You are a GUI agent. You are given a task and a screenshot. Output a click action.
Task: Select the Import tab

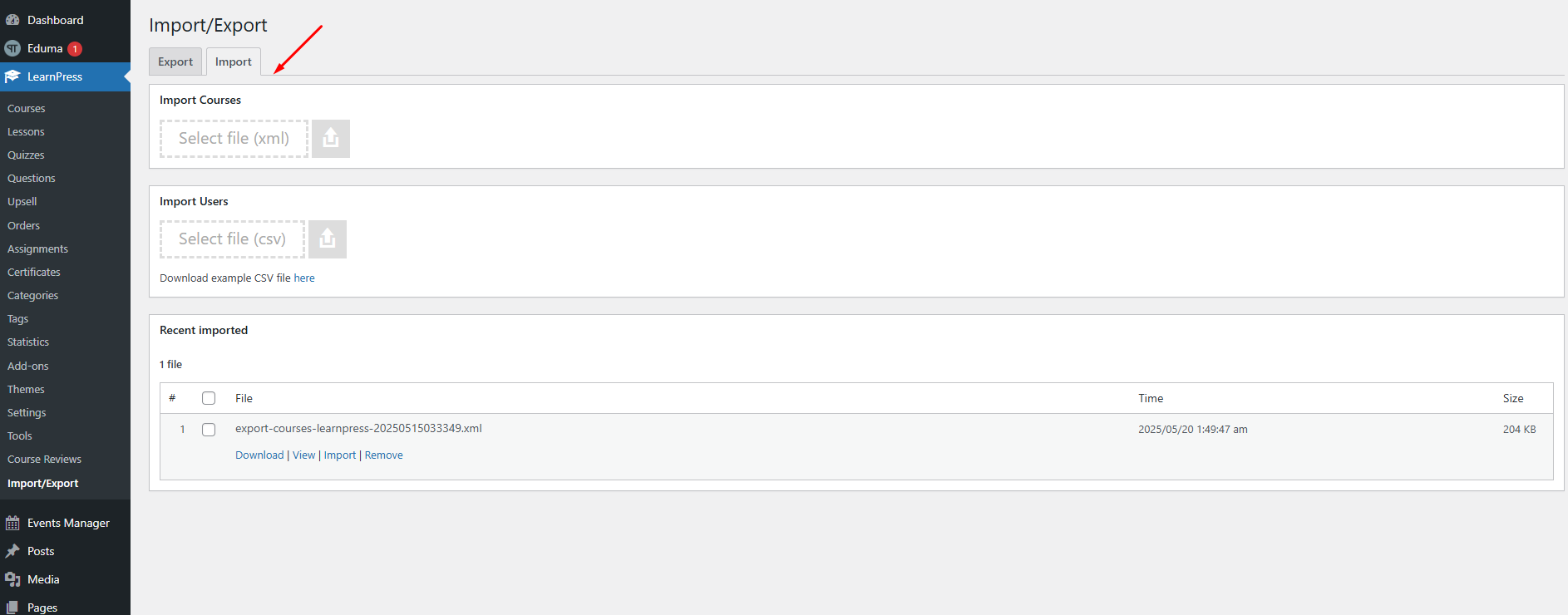(x=234, y=61)
